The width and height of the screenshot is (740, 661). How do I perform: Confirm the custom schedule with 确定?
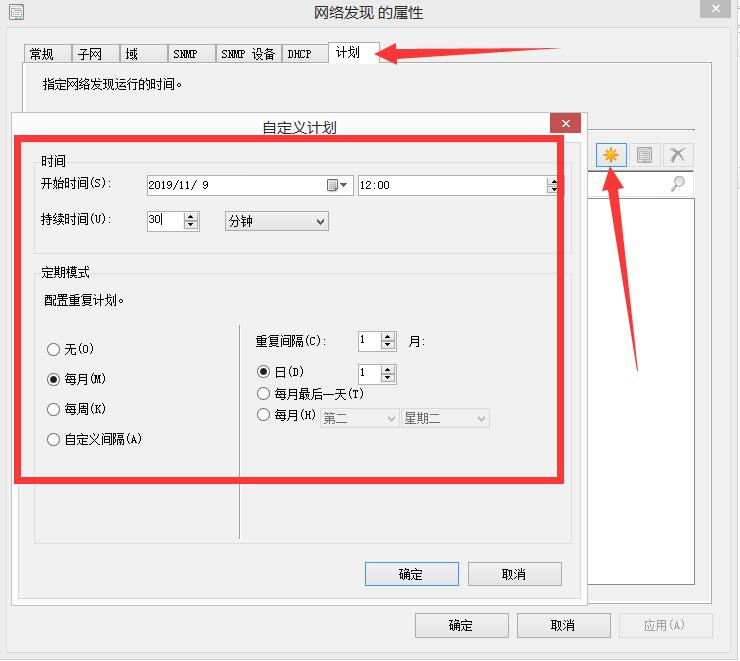coord(412,574)
